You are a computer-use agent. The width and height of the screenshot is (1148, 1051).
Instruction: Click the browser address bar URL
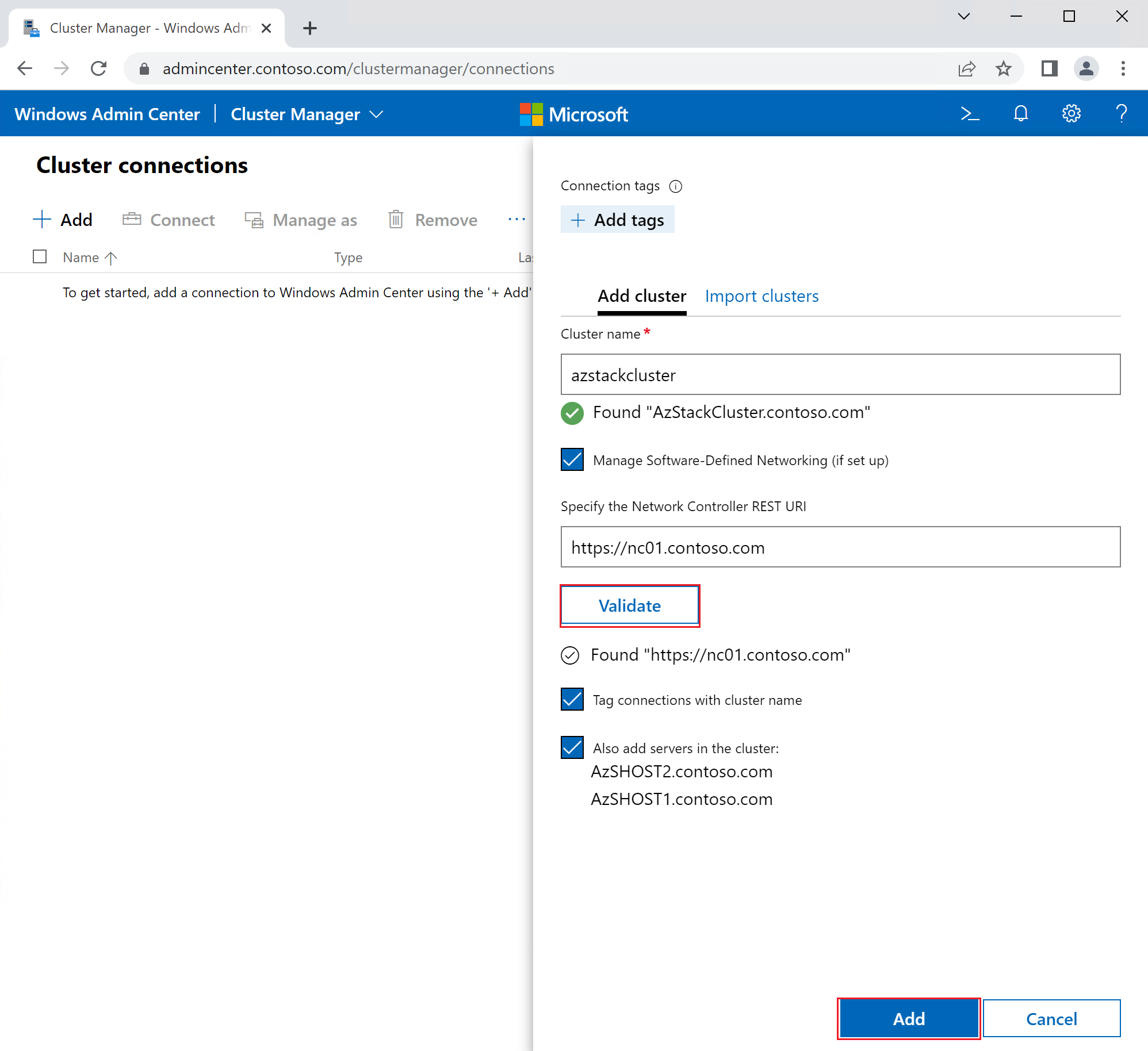coord(358,69)
